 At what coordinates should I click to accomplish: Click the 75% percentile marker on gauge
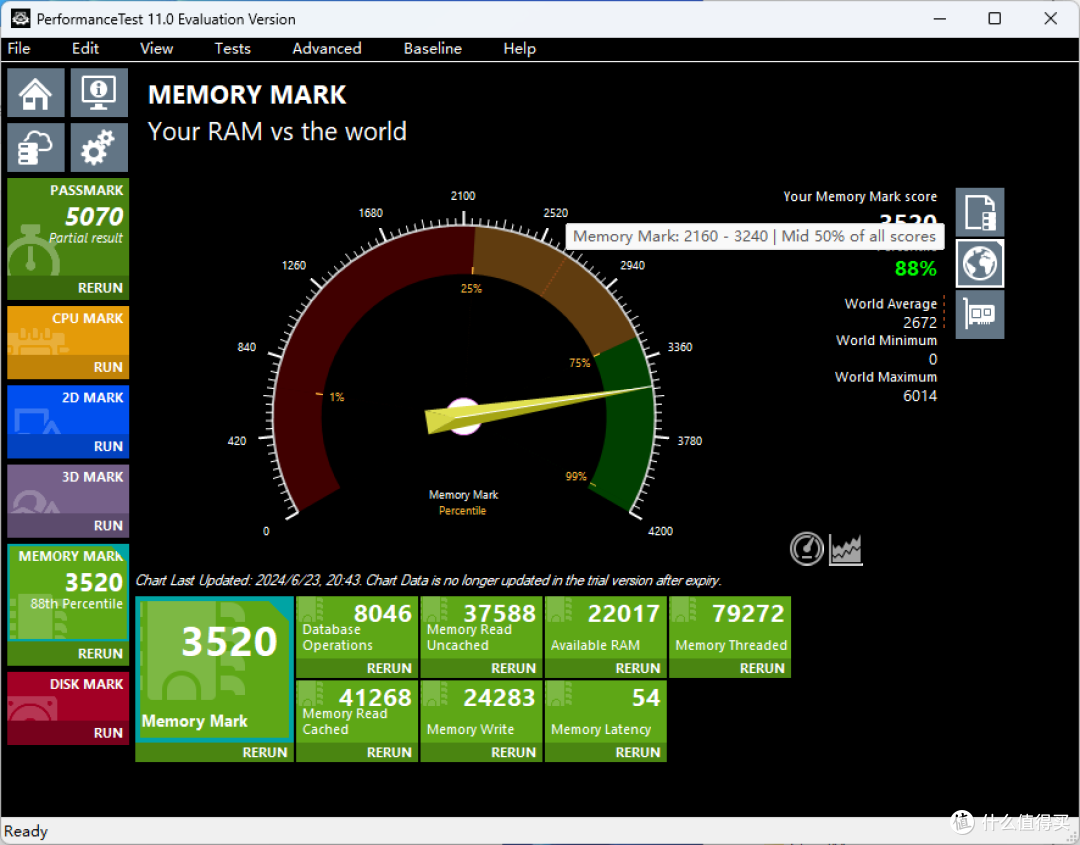coord(579,362)
